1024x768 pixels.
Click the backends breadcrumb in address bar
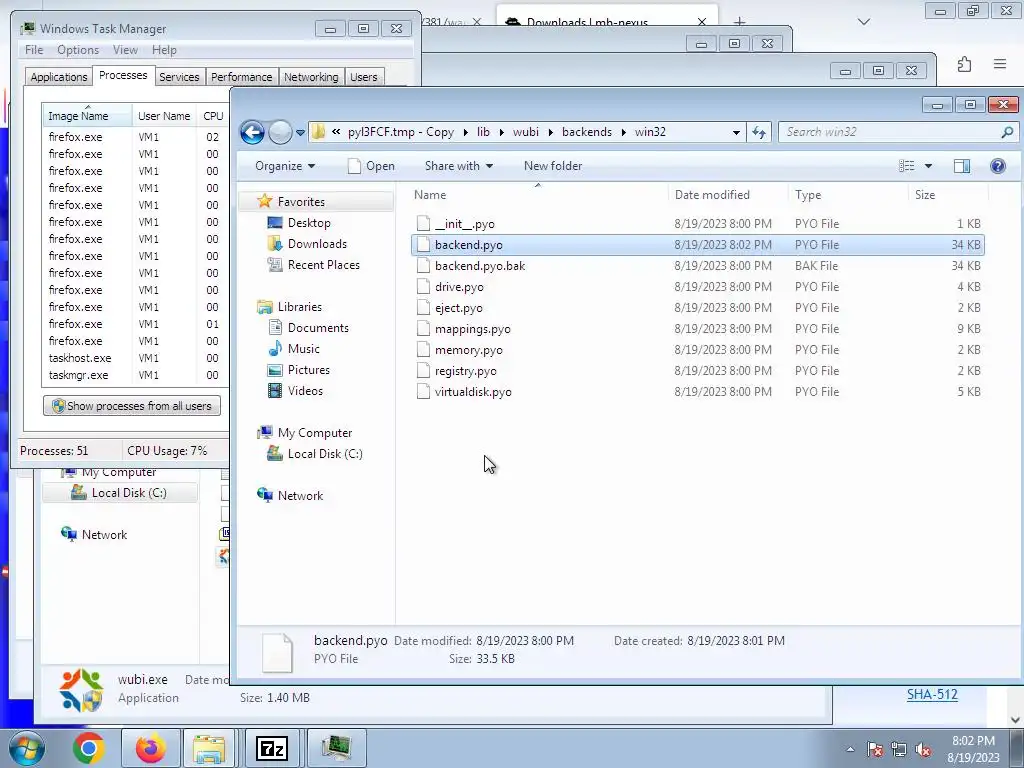586,132
